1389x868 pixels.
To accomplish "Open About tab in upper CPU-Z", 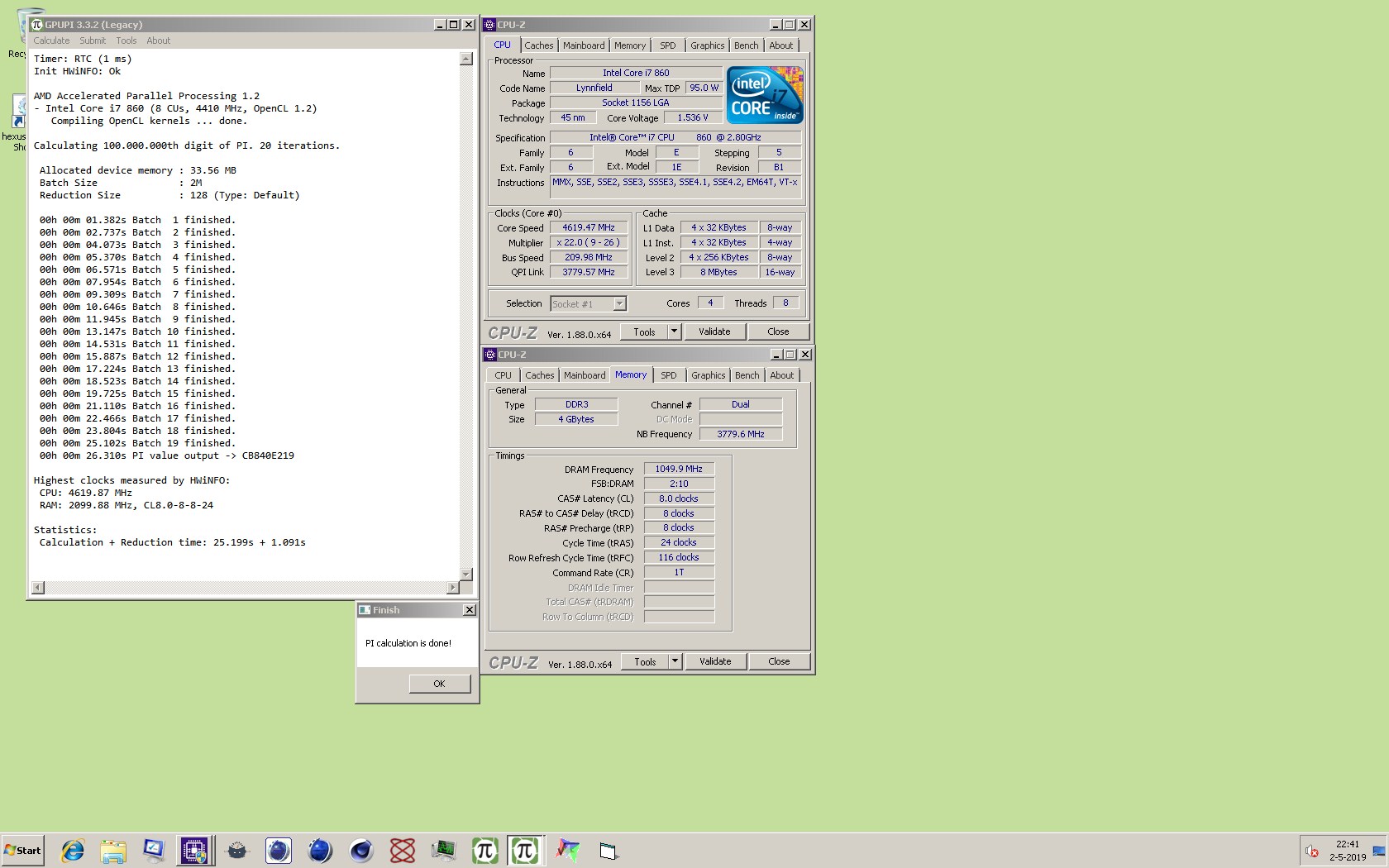I will point(781,45).
